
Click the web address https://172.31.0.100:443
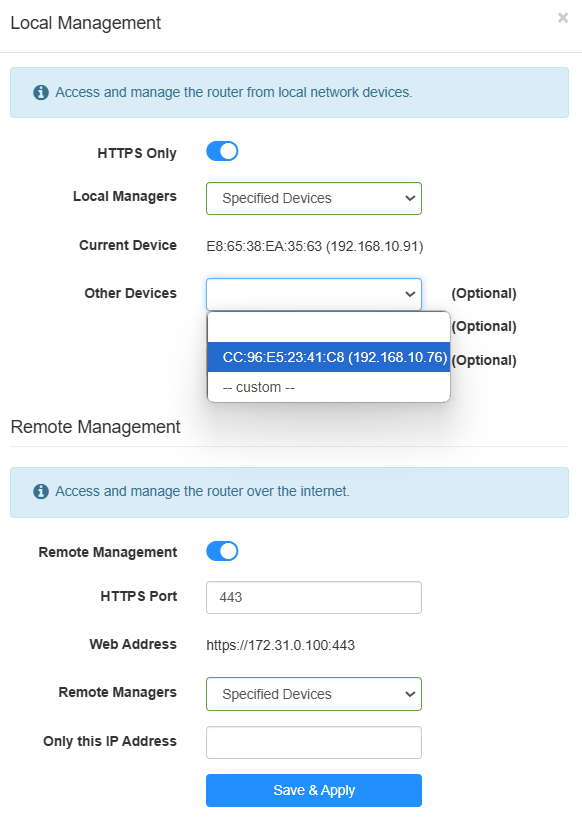click(x=281, y=645)
